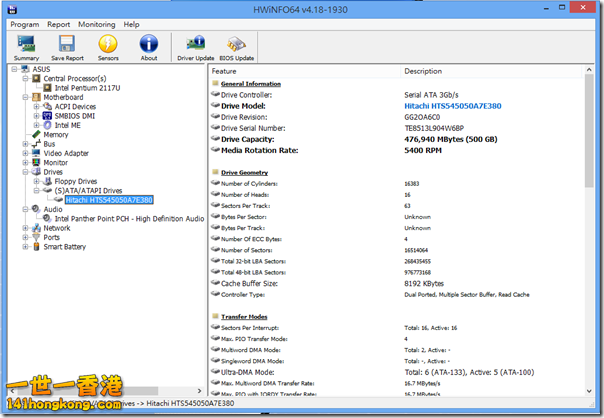Click the 'Serial ATA 3Gb/s' value
The width and height of the screenshot is (604, 418).
coord(431,95)
